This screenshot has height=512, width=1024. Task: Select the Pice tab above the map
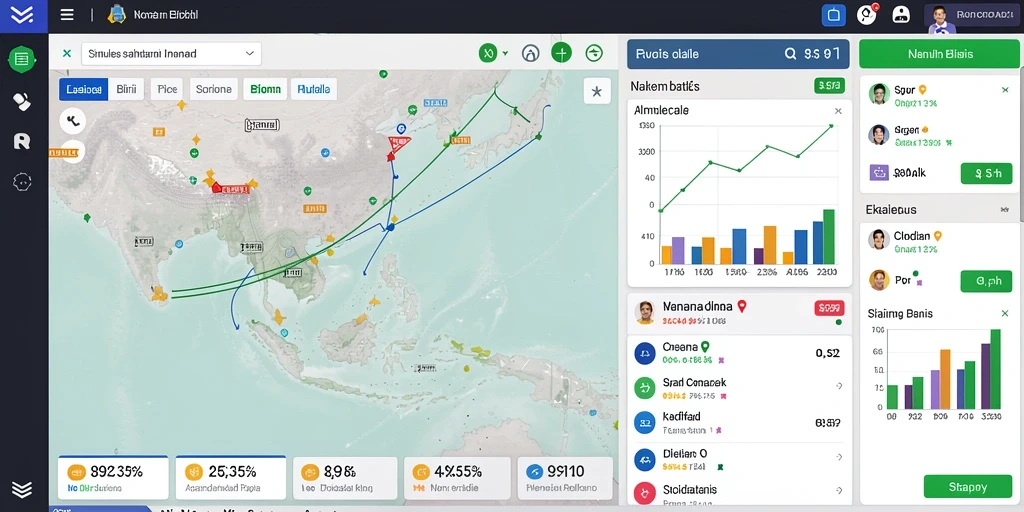click(167, 89)
